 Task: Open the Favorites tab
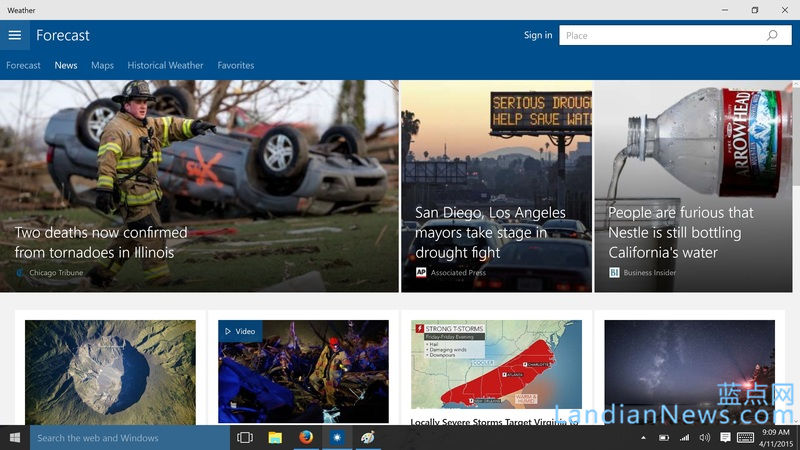coord(236,65)
